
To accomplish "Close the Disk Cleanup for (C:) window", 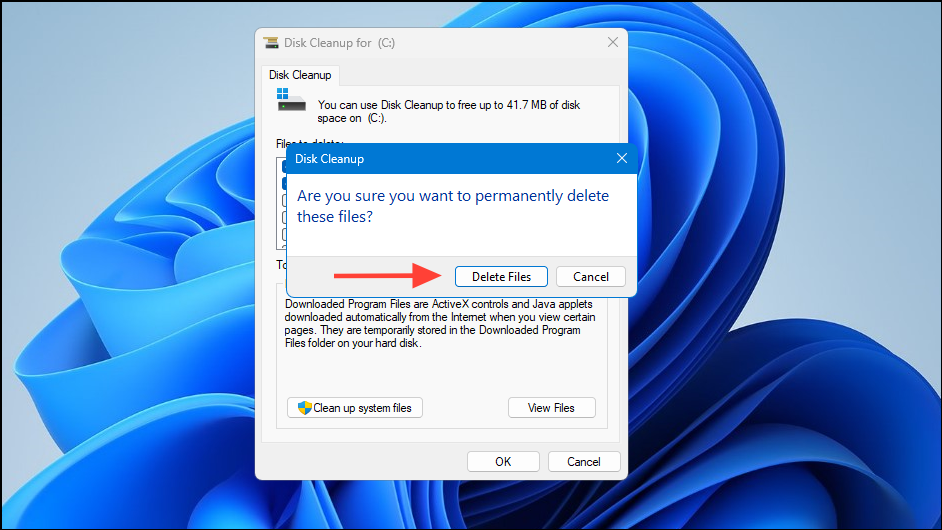I will [x=613, y=42].
